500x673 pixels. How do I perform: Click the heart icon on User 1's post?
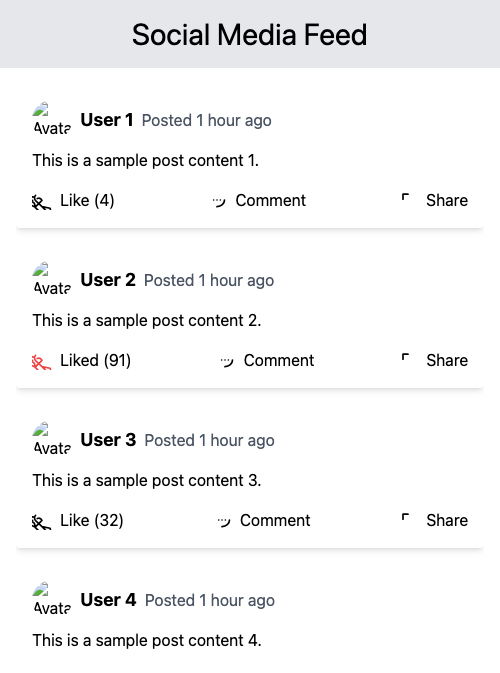click(42, 201)
